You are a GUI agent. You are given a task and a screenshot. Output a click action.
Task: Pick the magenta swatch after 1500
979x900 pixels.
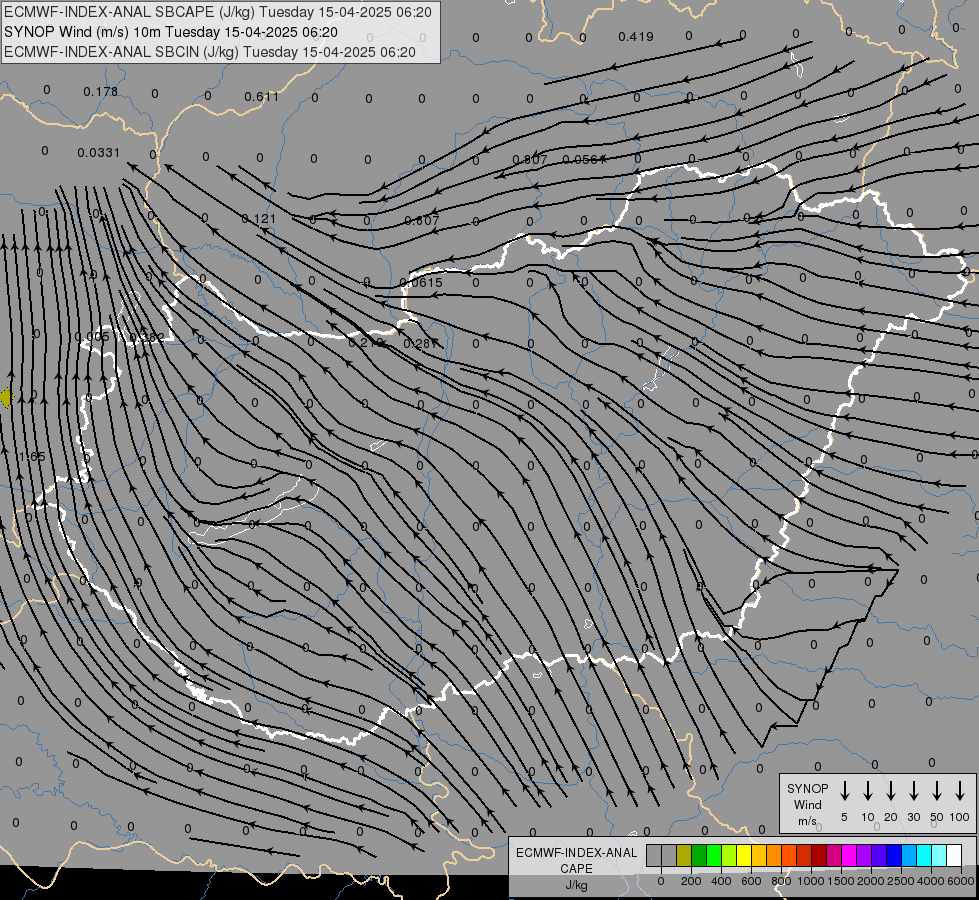pos(849,855)
